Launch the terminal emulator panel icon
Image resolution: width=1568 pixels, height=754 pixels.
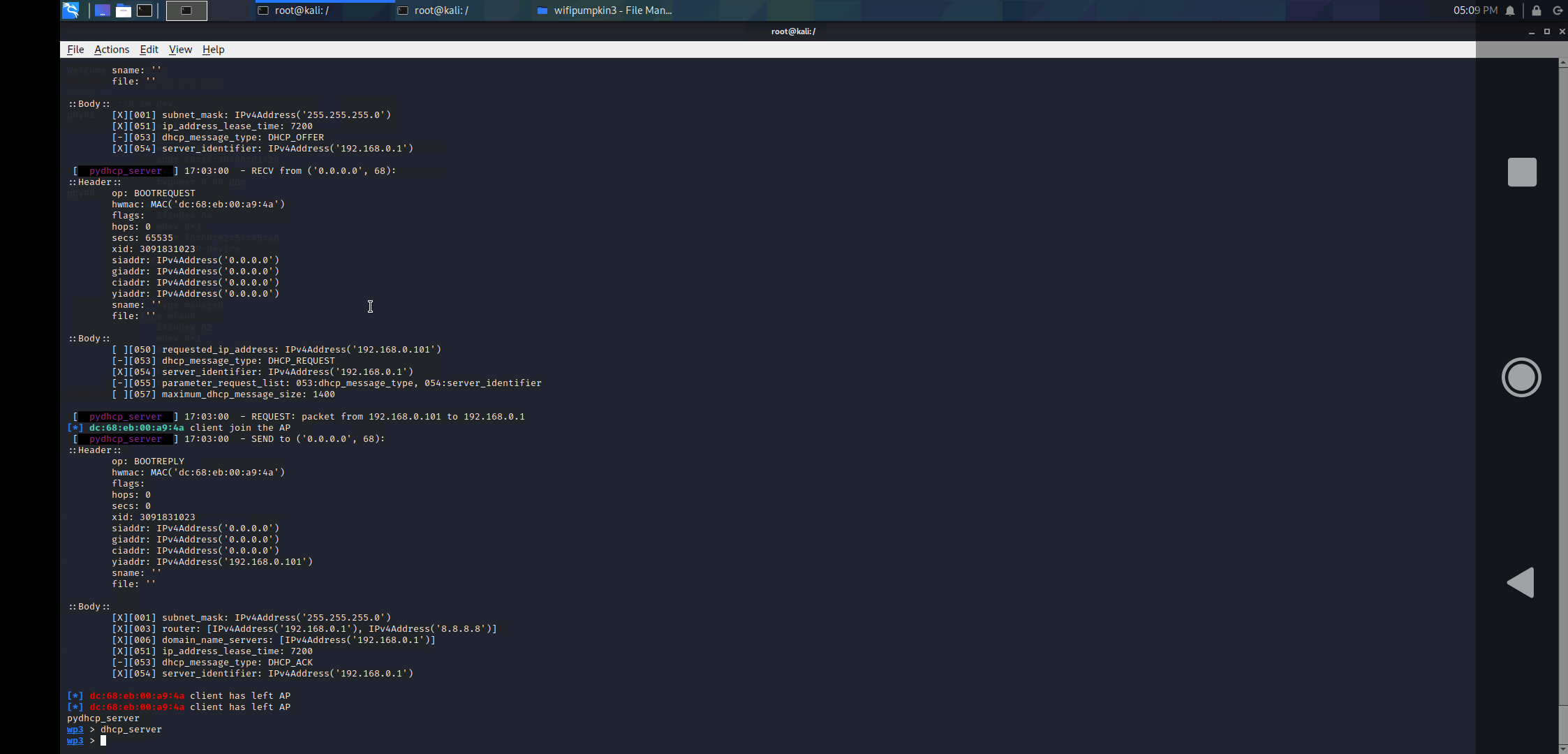point(145,10)
